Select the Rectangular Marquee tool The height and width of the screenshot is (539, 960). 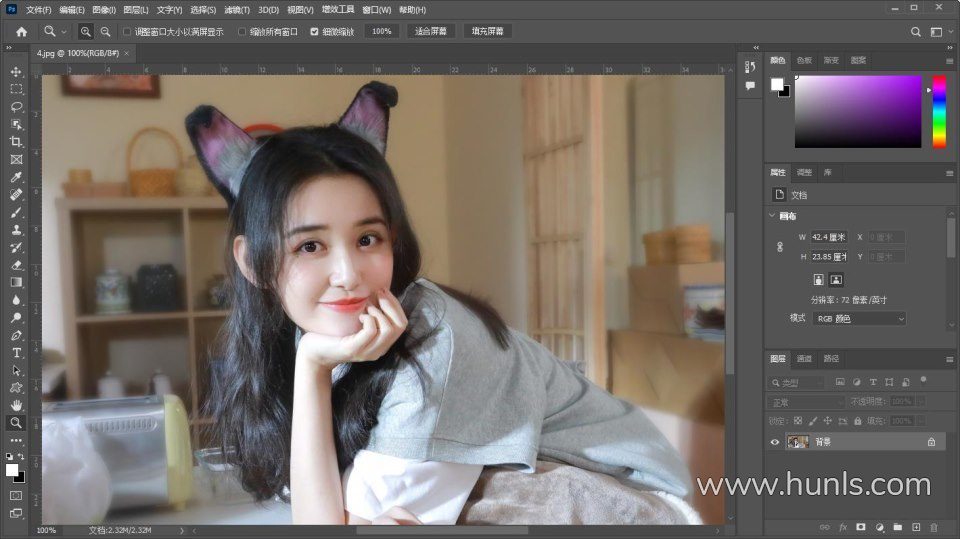click(x=17, y=89)
